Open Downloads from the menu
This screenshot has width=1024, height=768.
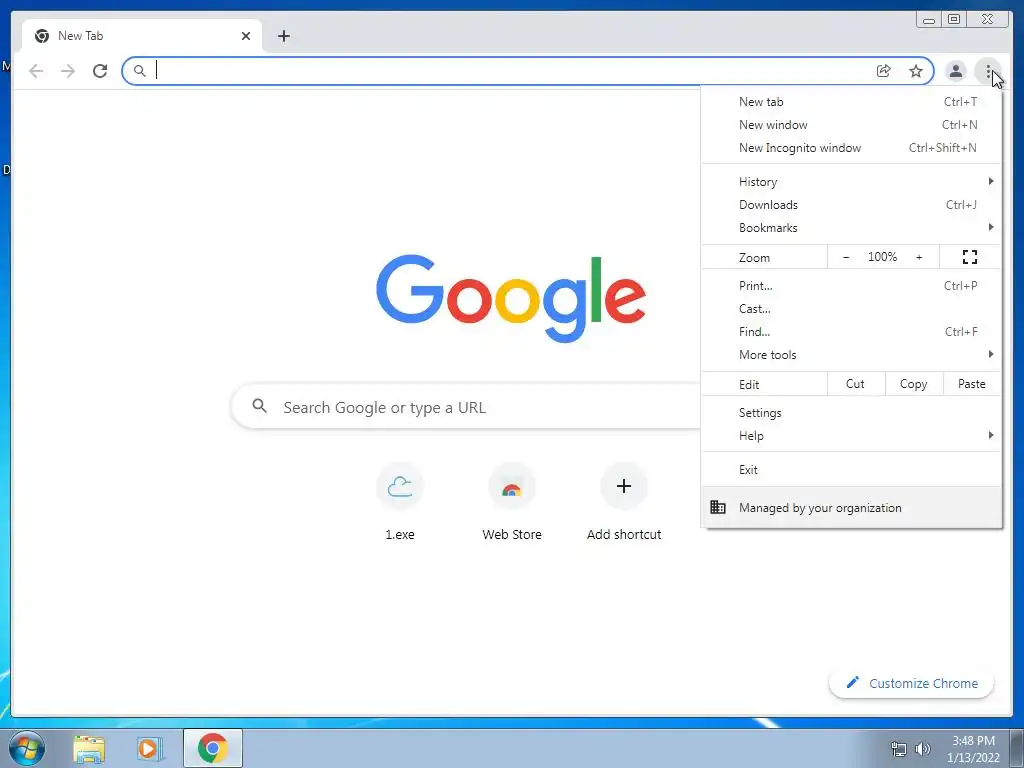coord(852,204)
